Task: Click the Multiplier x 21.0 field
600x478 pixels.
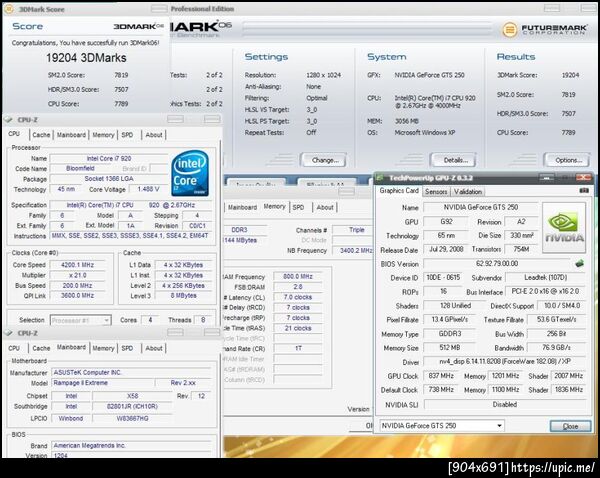Action: [x=77, y=275]
